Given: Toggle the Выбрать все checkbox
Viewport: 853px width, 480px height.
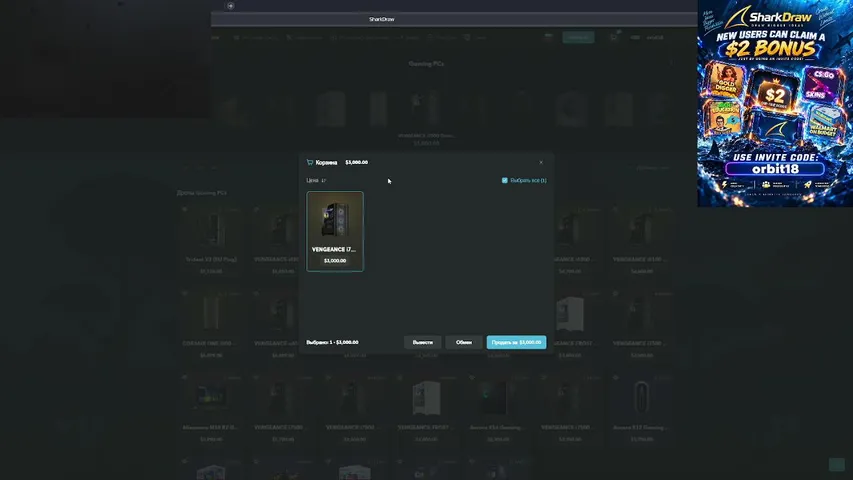Looking at the screenshot, I should (504, 180).
